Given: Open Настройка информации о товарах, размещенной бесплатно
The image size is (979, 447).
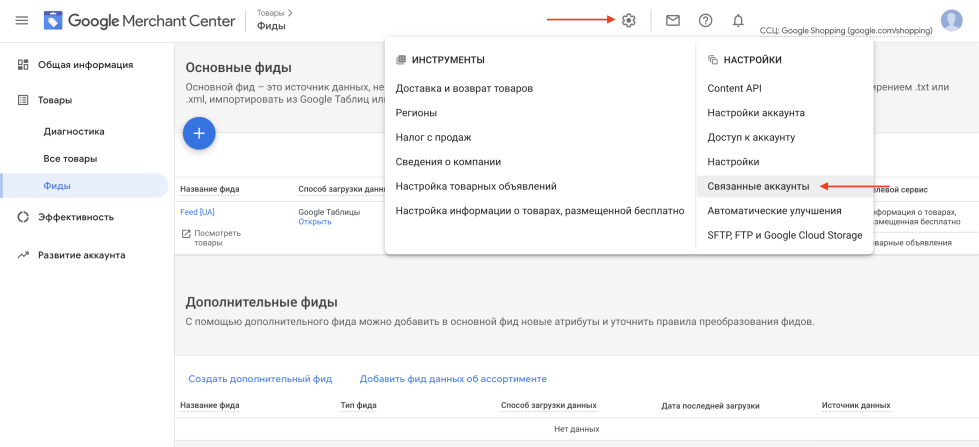Looking at the screenshot, I should (540, 211).
